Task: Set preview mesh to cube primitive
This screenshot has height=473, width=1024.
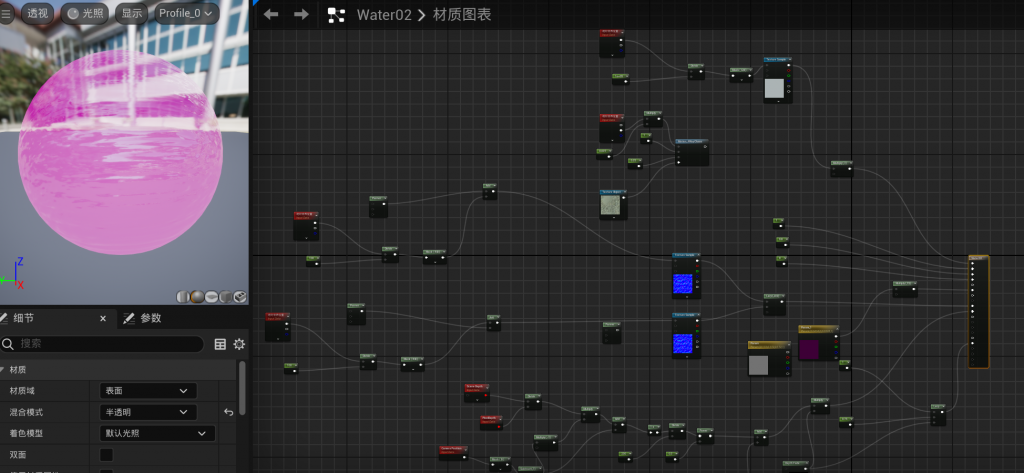Action: coord(226,297)
